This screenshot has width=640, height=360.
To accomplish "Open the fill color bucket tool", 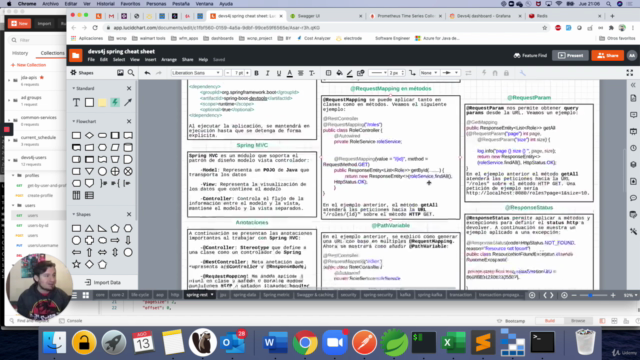I will coord(339,73).
